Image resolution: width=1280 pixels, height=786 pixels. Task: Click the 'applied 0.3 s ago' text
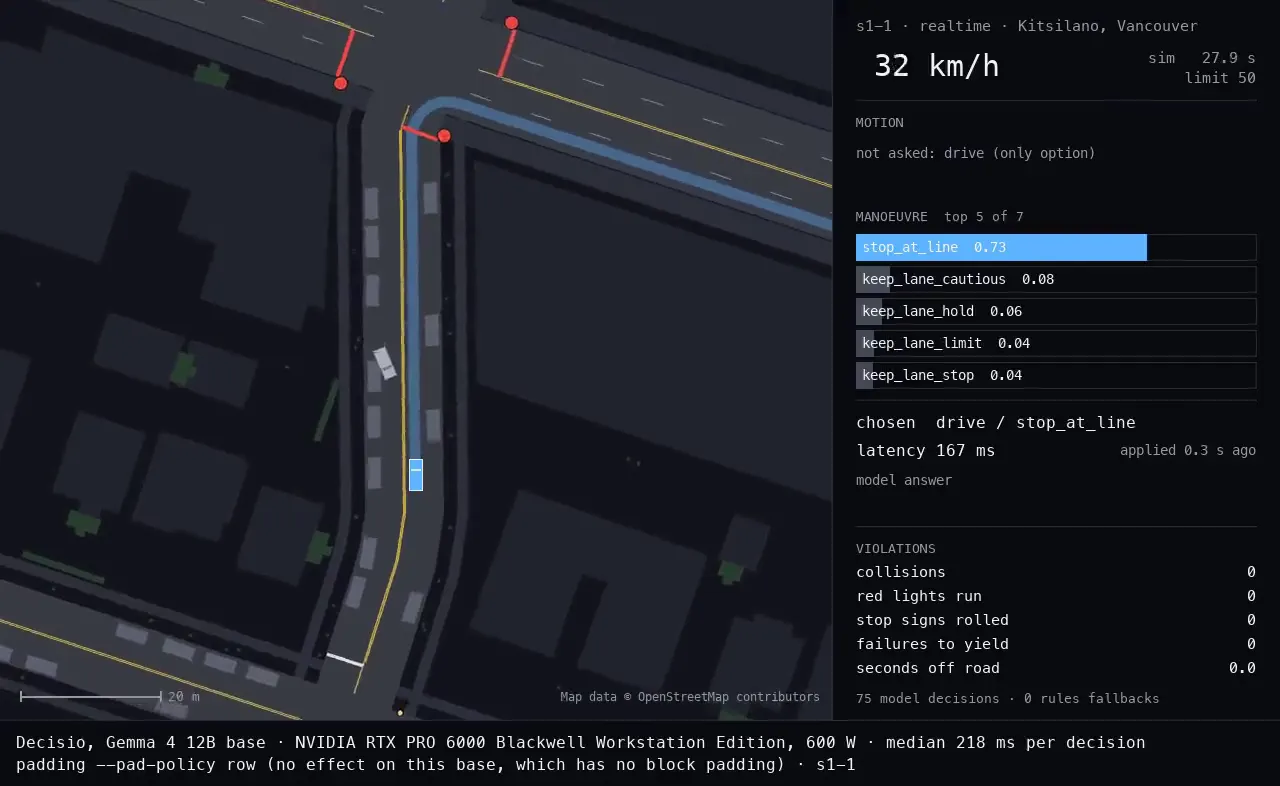point(1188,450)
